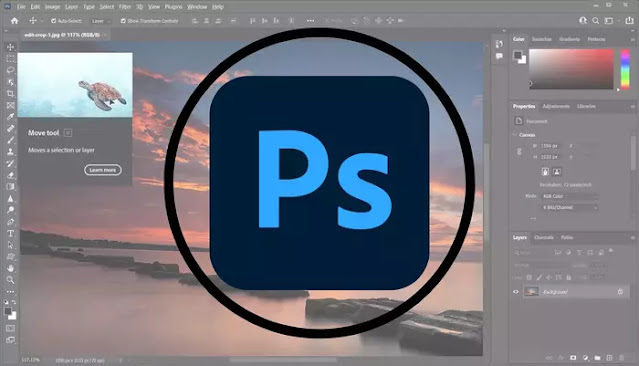Open the History panel icon
Viewport: 639px width, 366px height.
pyautogui.click(x=499, y=44)
